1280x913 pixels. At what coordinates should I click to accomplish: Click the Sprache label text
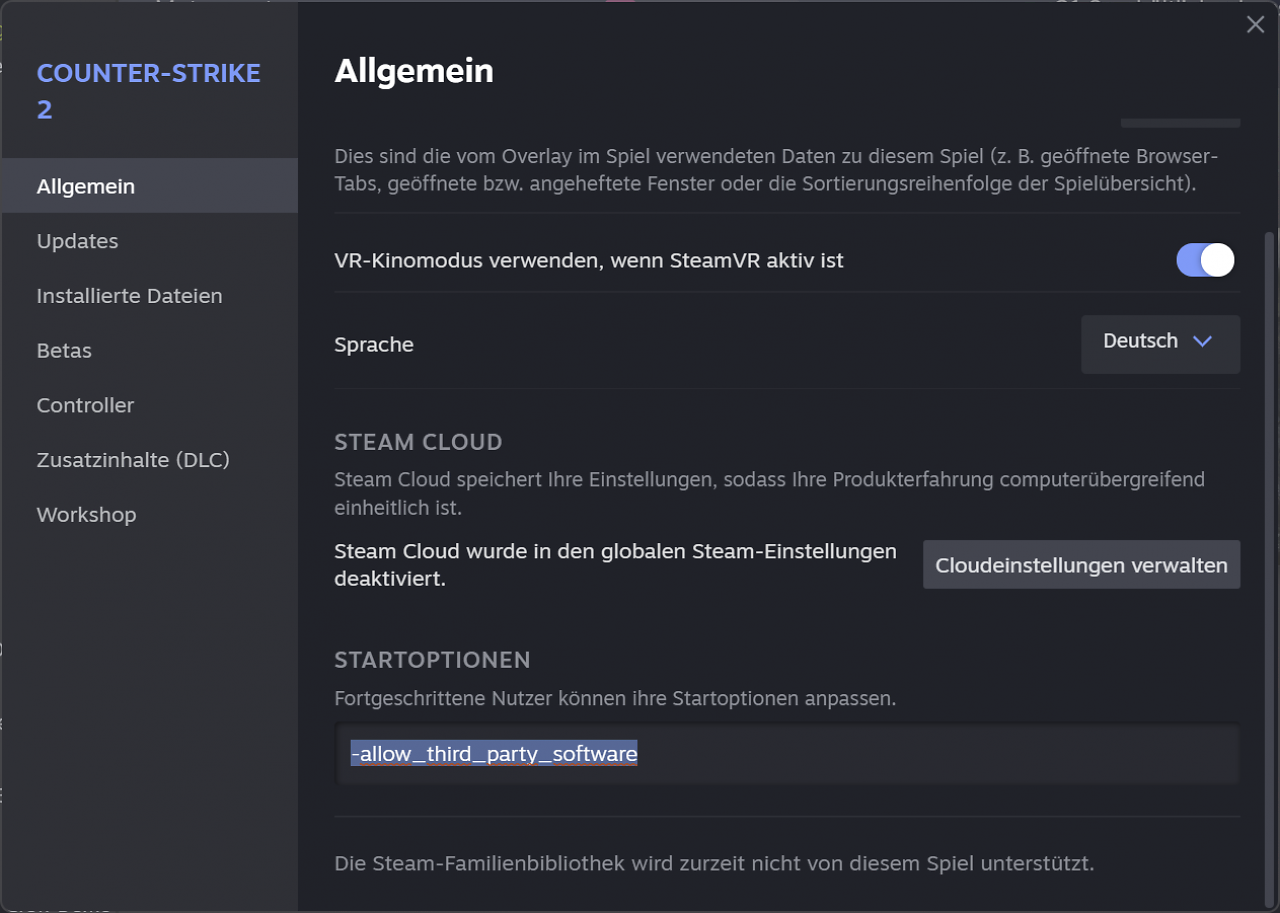click(x=374, y=345)
